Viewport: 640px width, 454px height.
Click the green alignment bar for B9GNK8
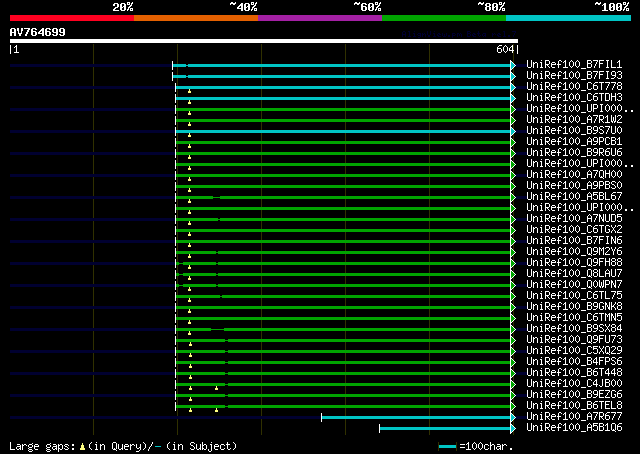click(x=343, y=308)
